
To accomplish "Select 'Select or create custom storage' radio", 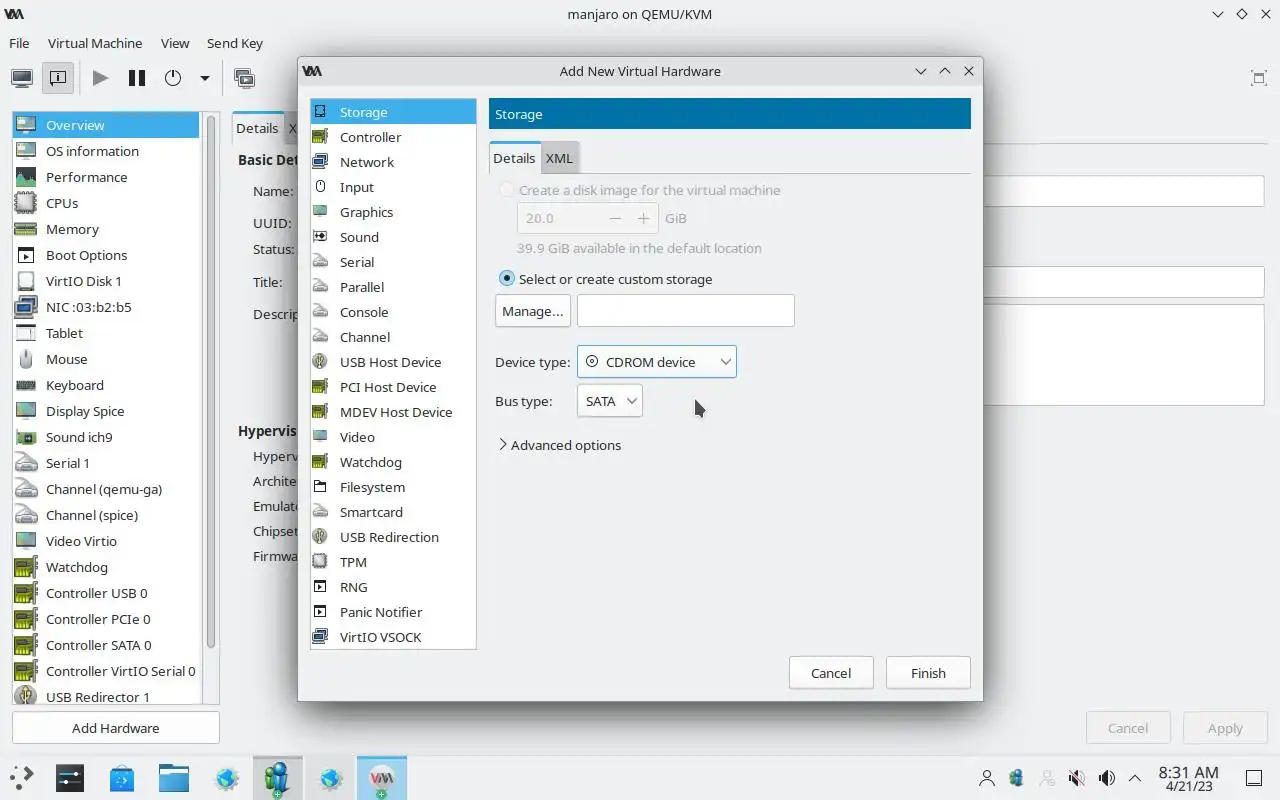I will [507, 279].
